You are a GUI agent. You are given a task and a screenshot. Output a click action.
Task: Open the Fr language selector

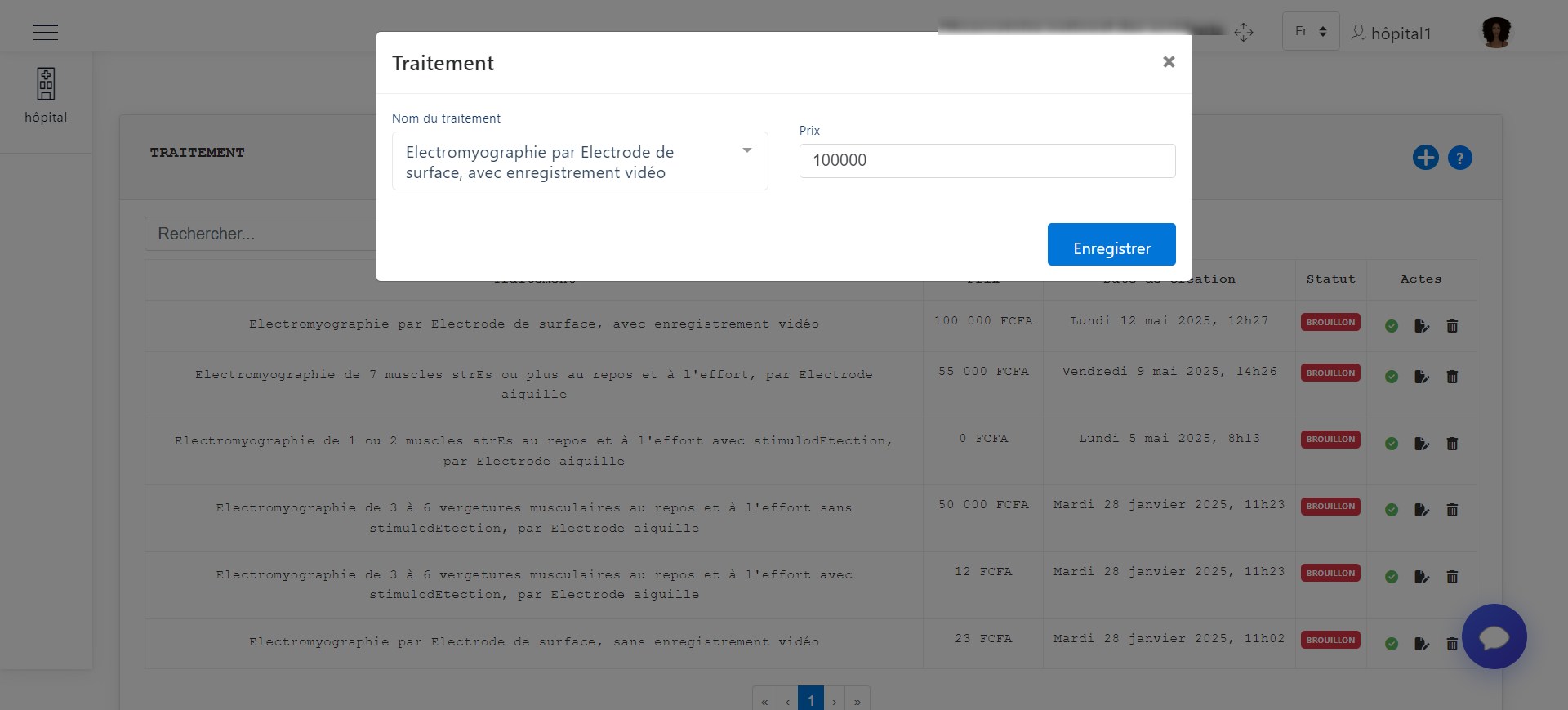pos(1311,31)
